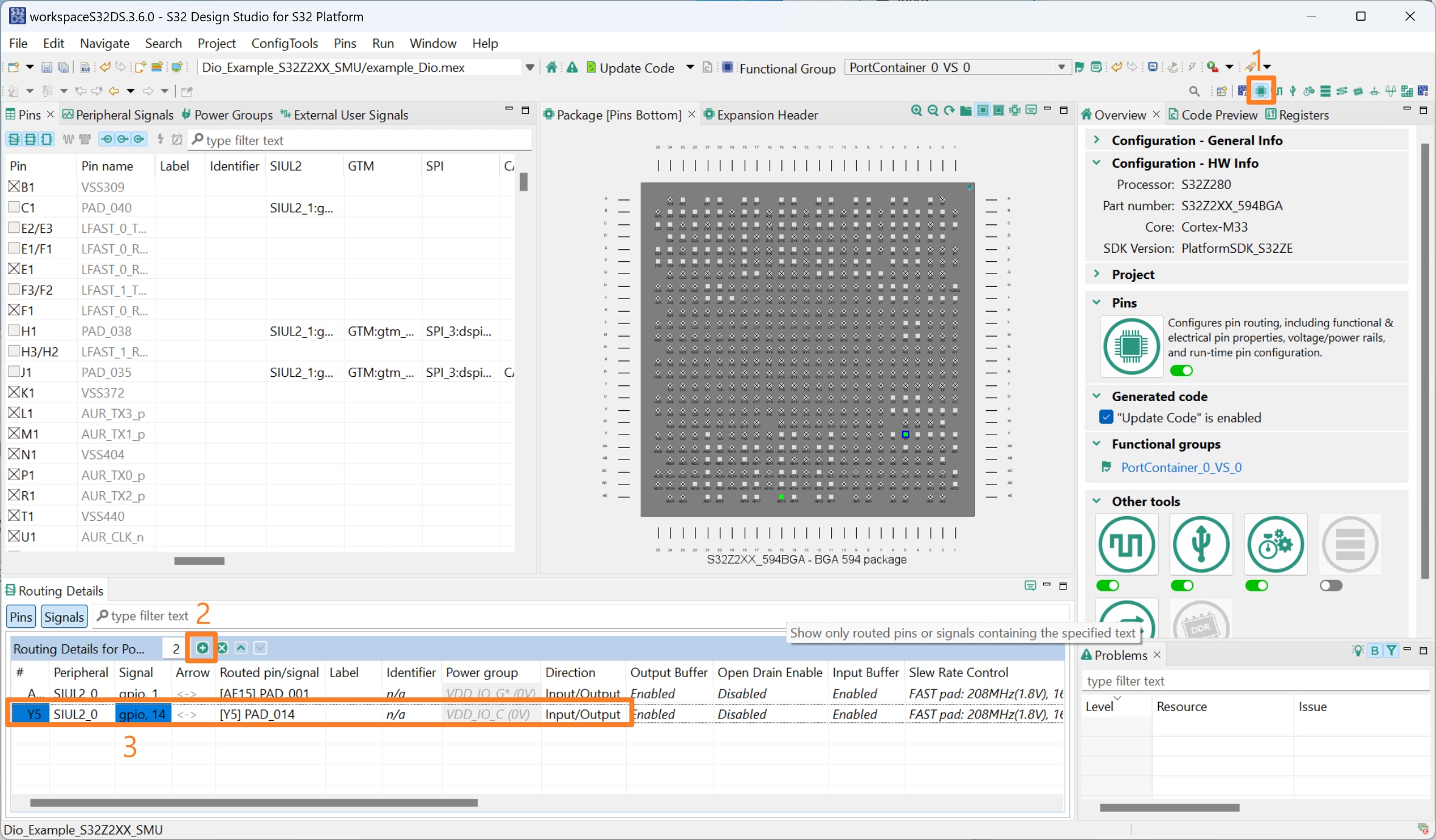Expand Configuration - General Info section
Viewport: 1436px width, 840px height.
(1097, 140)
